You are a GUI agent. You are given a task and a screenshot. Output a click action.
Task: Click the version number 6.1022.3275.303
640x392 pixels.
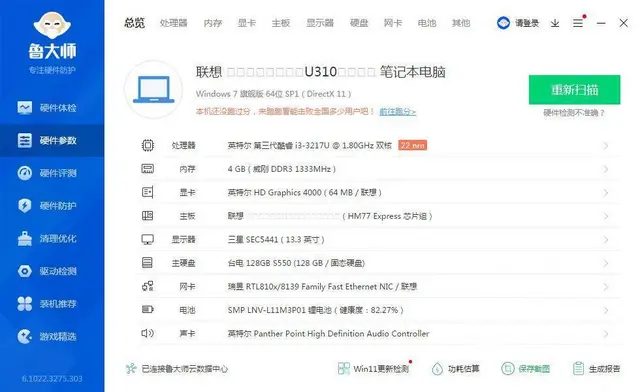pos(52,379)
